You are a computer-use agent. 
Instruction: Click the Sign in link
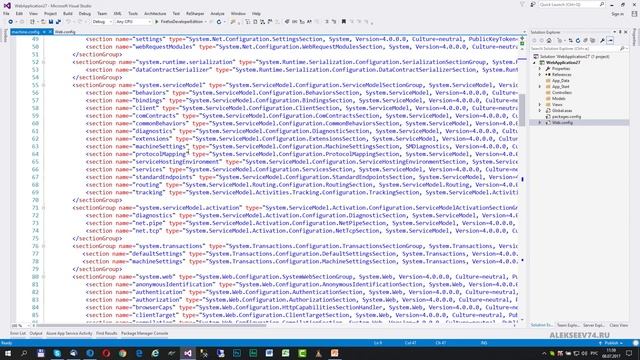[618, 14]
